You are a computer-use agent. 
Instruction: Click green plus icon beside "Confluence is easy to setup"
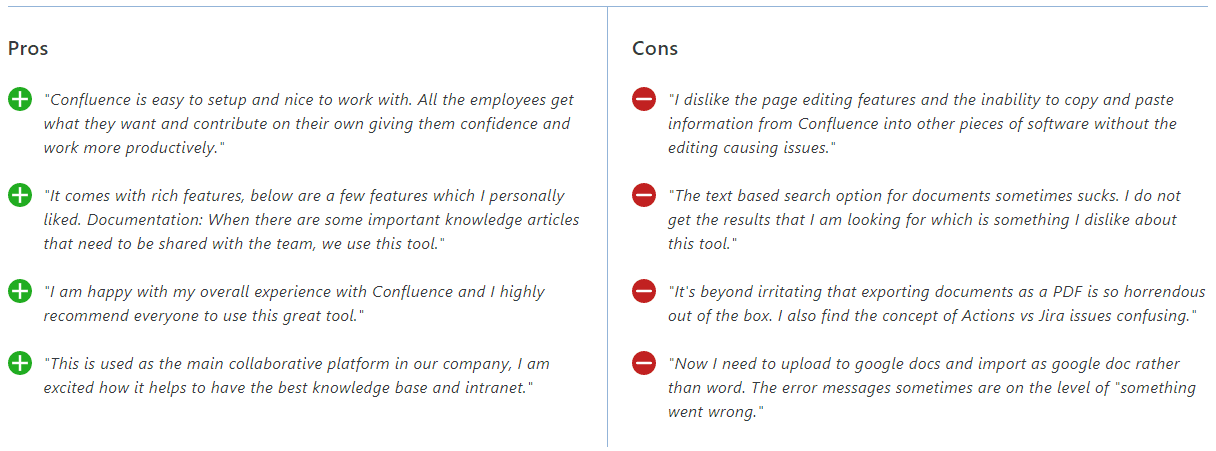click(20, 99)
